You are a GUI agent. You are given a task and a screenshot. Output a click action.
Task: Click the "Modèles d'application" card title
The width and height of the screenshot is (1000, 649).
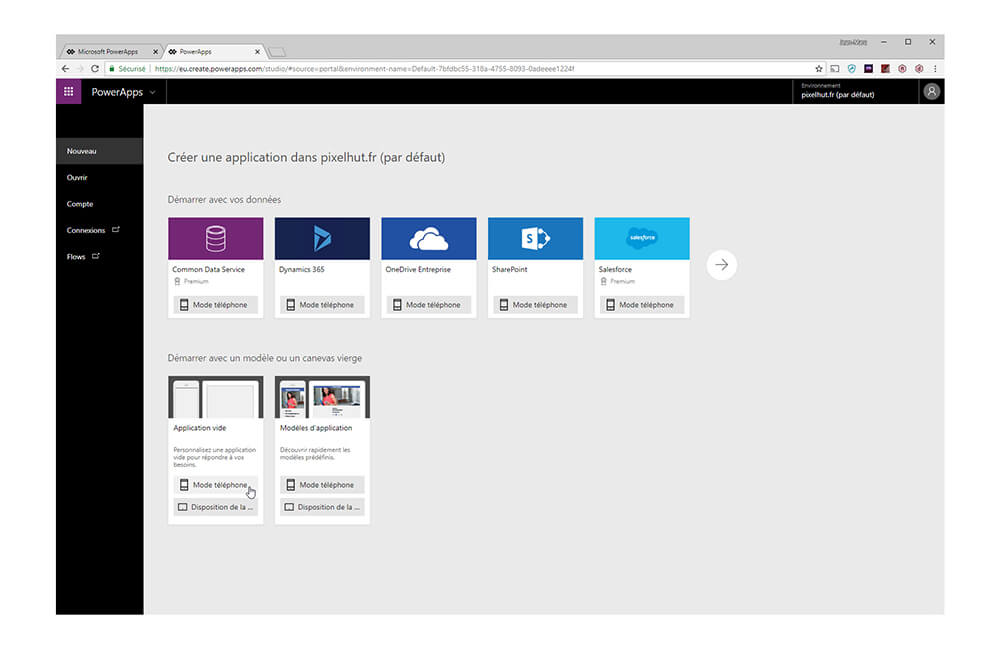pyautogui.click(x=316, y=428)
